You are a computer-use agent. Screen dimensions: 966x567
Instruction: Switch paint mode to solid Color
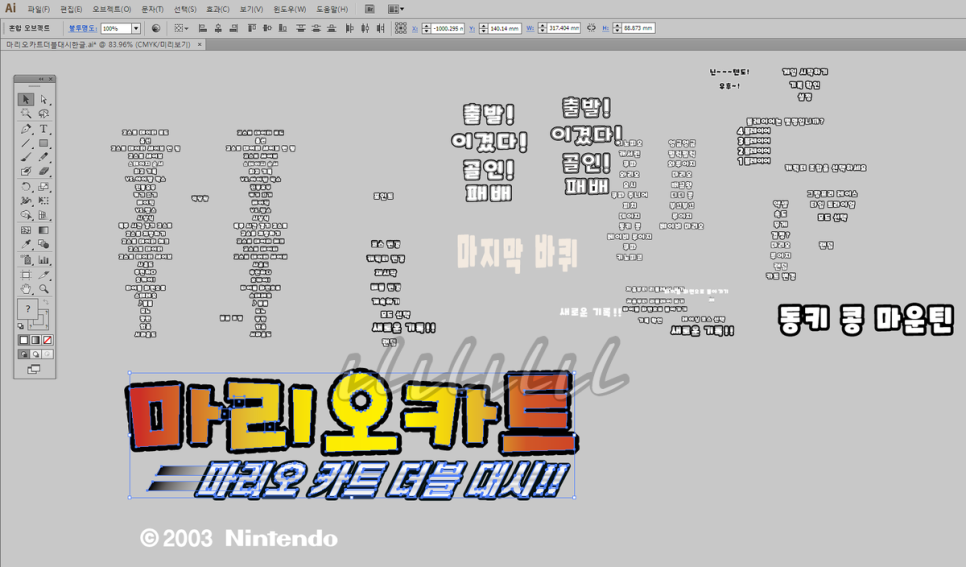[23, 340]
